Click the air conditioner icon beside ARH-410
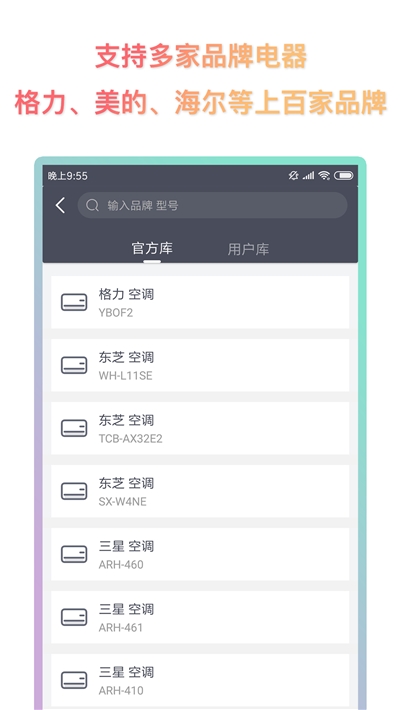The width and height of the screenshot is (400, 710). pyautogui.click(x=74, y=680)
